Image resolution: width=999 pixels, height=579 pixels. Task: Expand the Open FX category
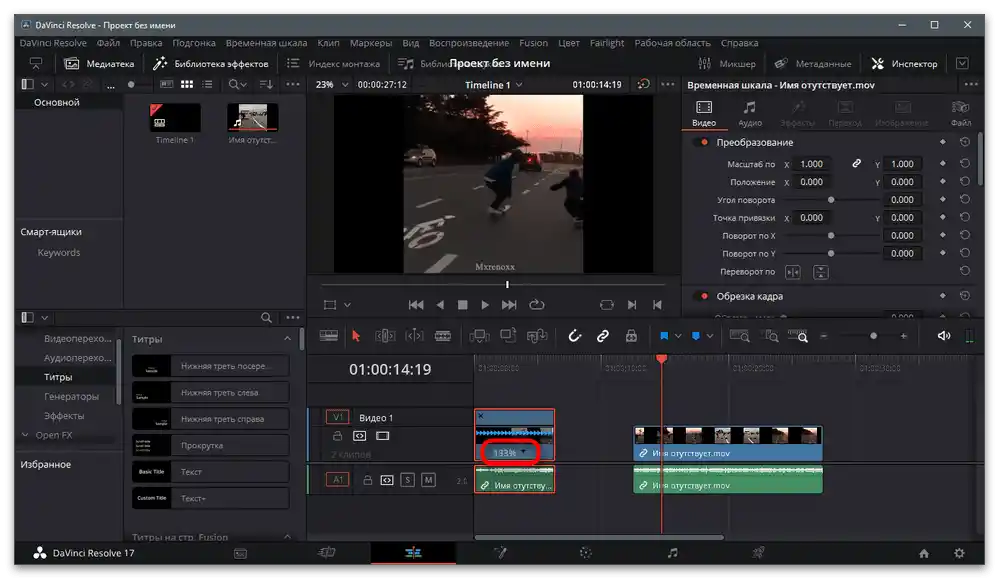tap(25, 435)
